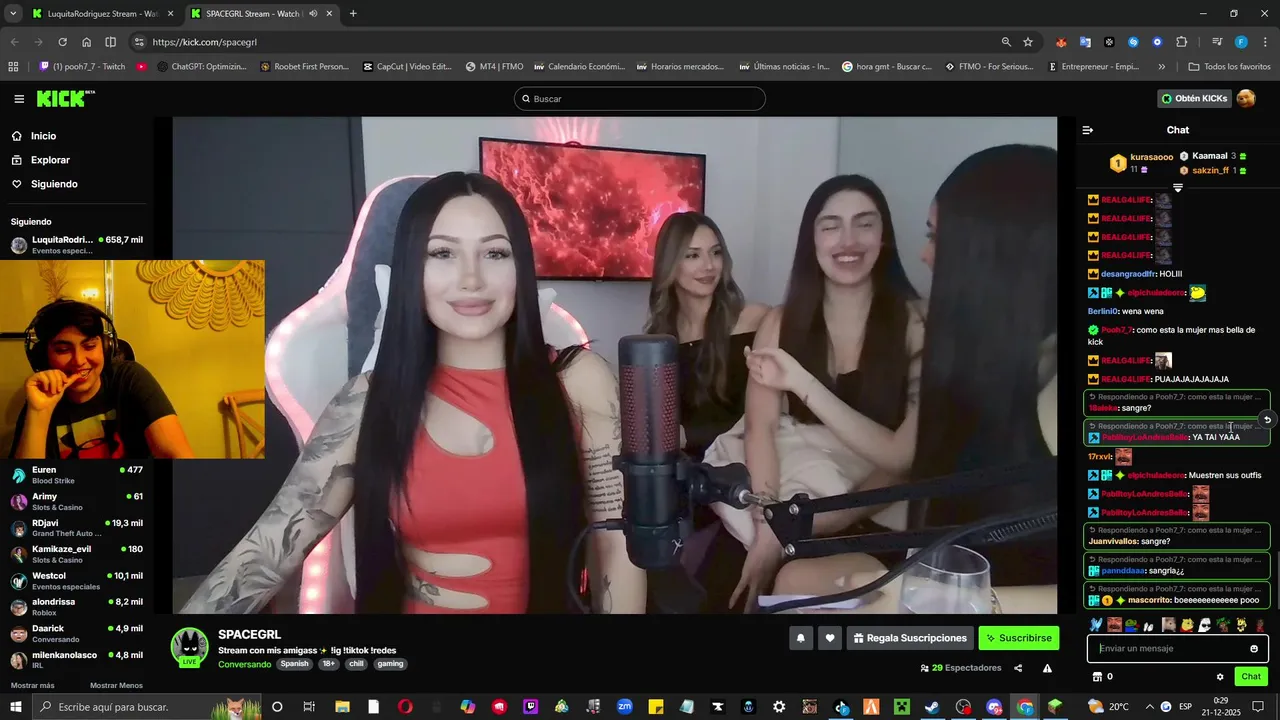Open the Windows notification center
The height and width of the screenshot is (720, 1280).
coord(1258,707)
